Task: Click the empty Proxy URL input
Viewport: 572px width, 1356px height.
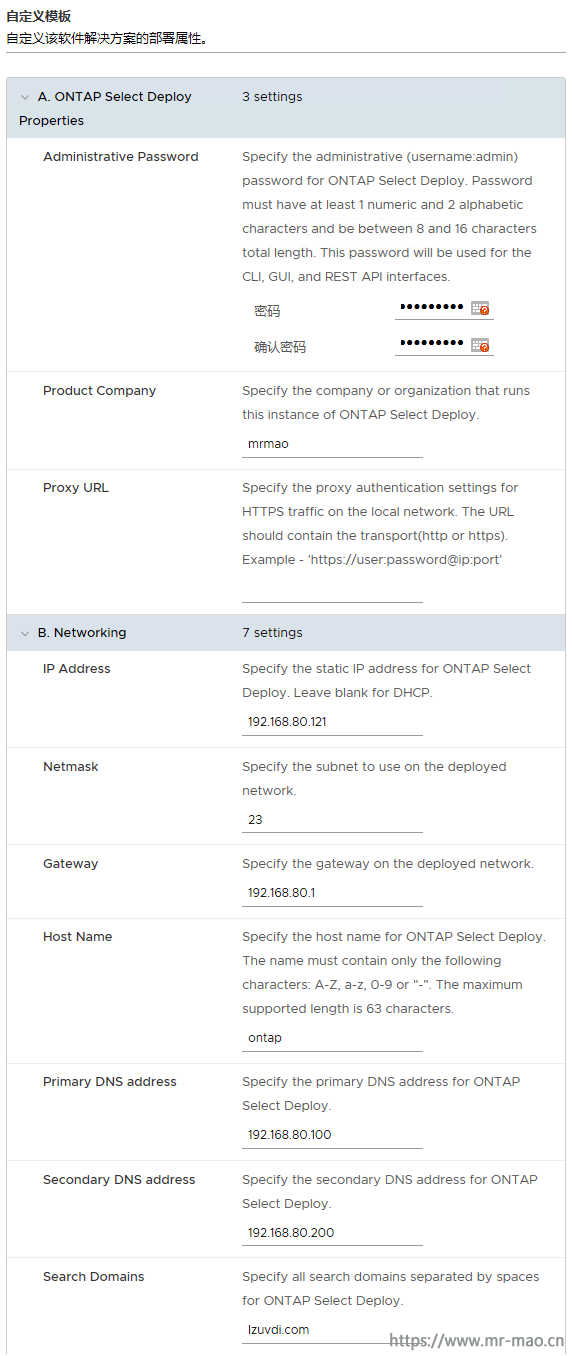Action: pyautogui.click(x=332, y=590)
